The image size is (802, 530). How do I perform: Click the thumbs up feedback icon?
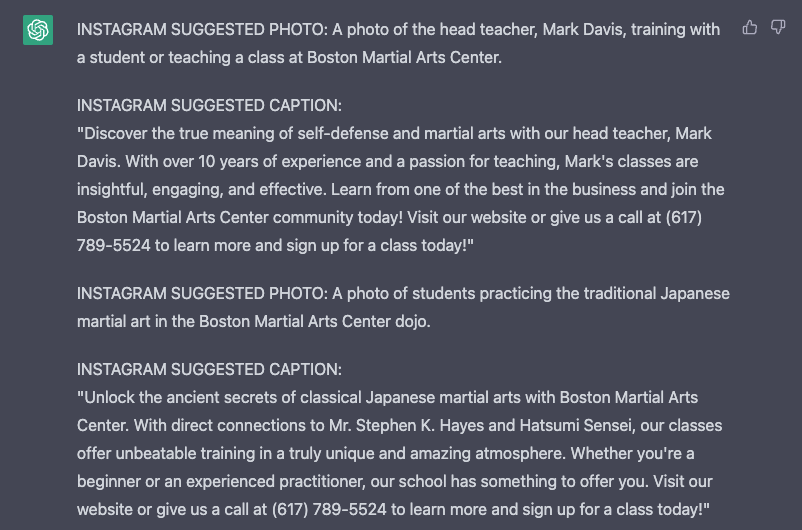pyautogui.click(x=749, y=27)
